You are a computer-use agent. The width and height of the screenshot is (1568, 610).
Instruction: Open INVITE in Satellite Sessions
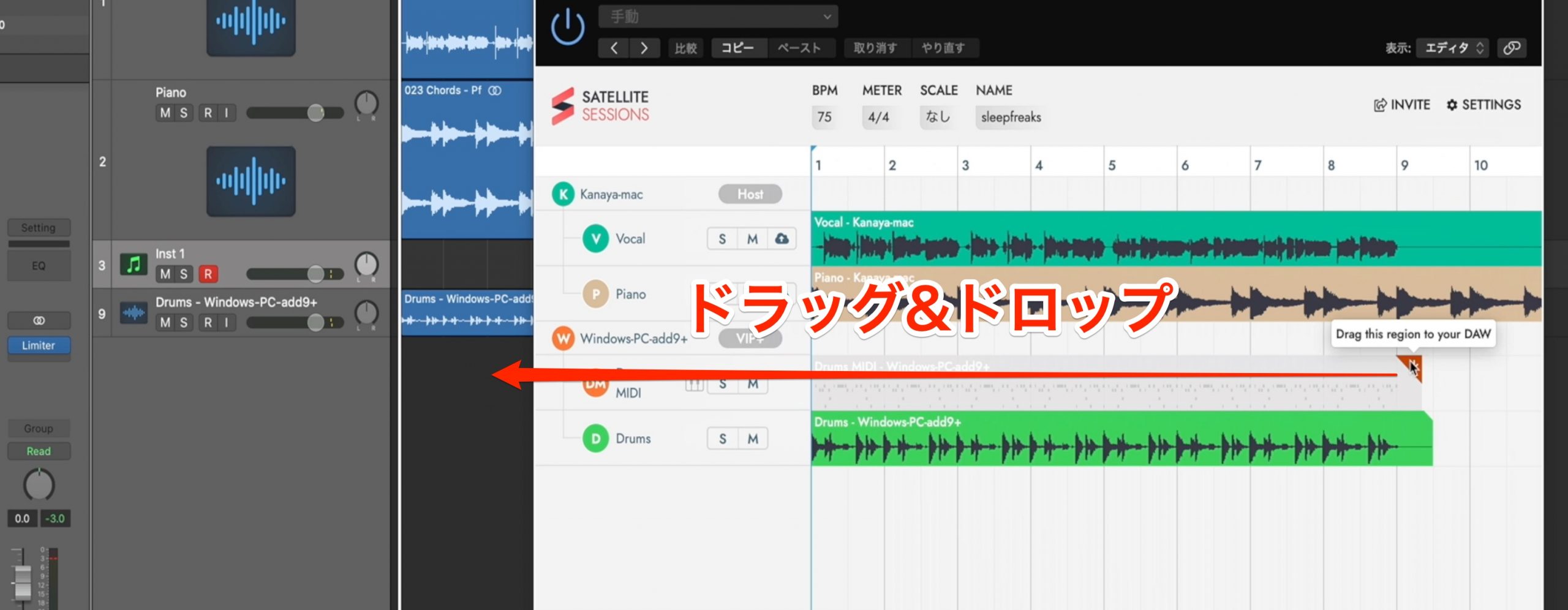(x=1401, y=105)
